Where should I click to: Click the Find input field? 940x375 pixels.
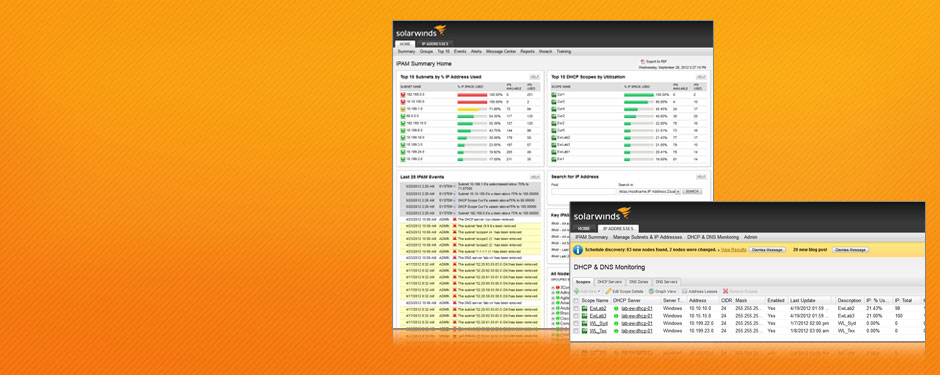click(584, 191)
